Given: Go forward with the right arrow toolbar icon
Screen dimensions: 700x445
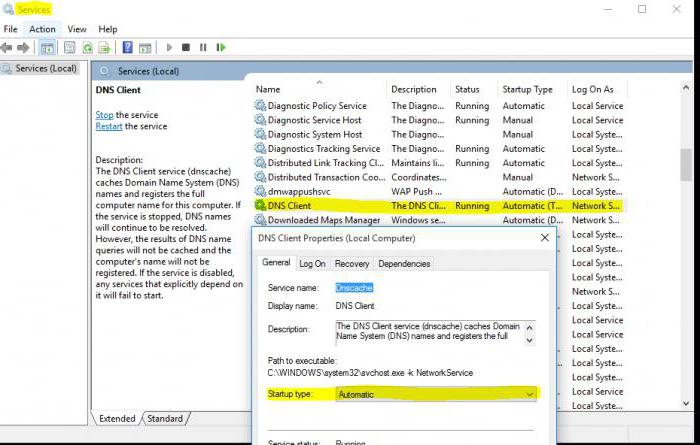Looking at the screenshot, I should click(x=23, y=47).
